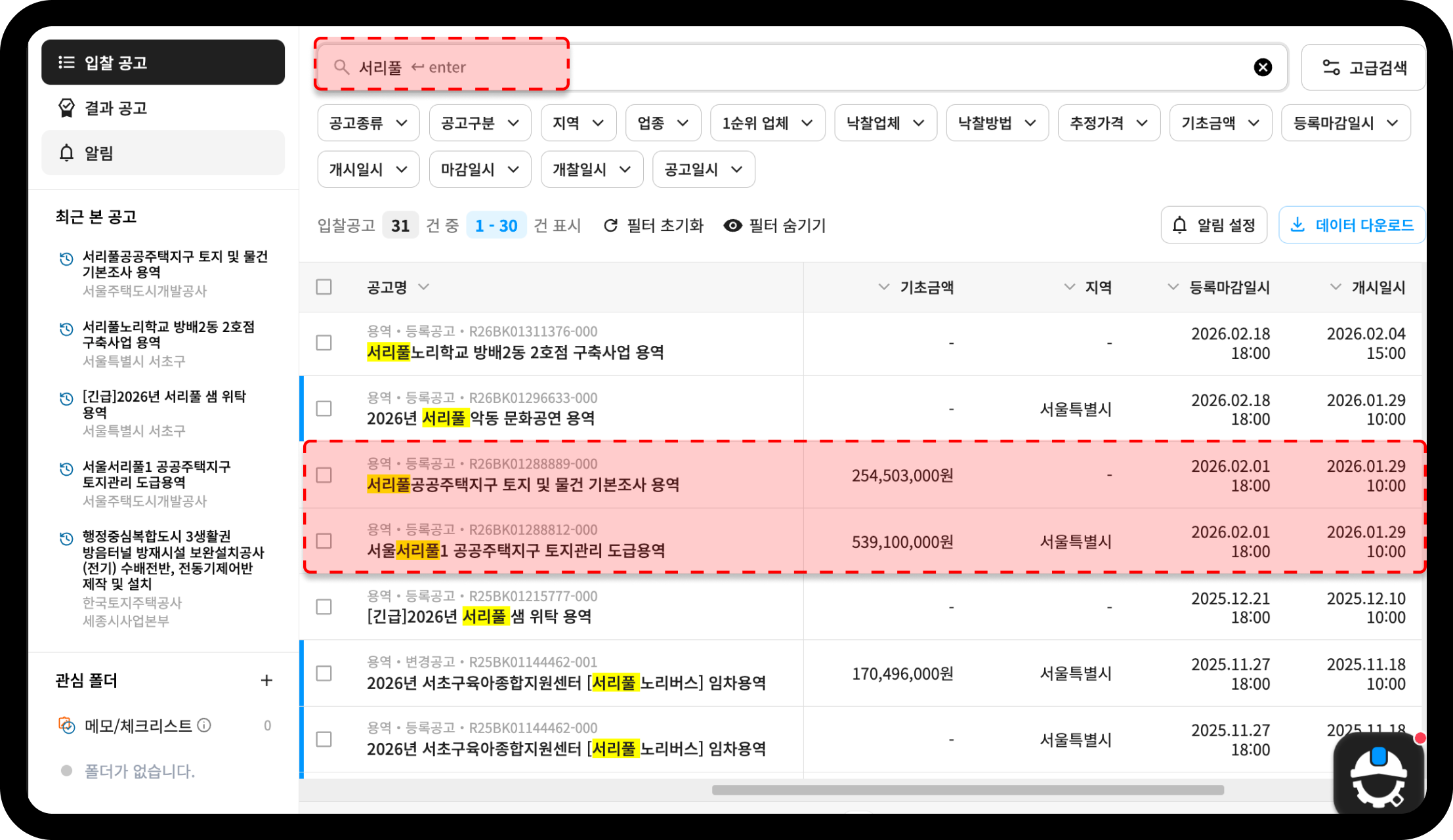The width and height of the screenshot is (1453, 840).
Task: Check the 서리풀공공주택지구 토지 및 물건 row checkbox
Action: pyautogui.click(x=324, y=474)
